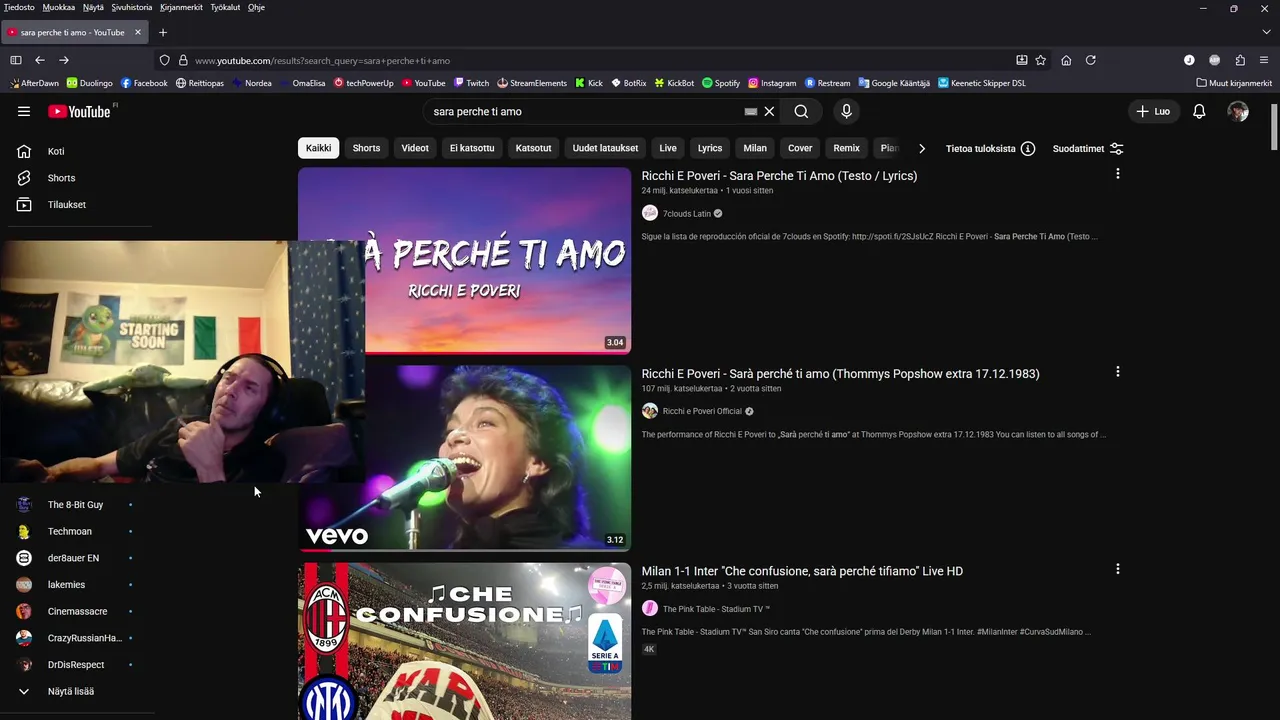Open options for Thommys Popshow video
Viewport: 1280px width, 720px height.
[x=1117, y=372]
